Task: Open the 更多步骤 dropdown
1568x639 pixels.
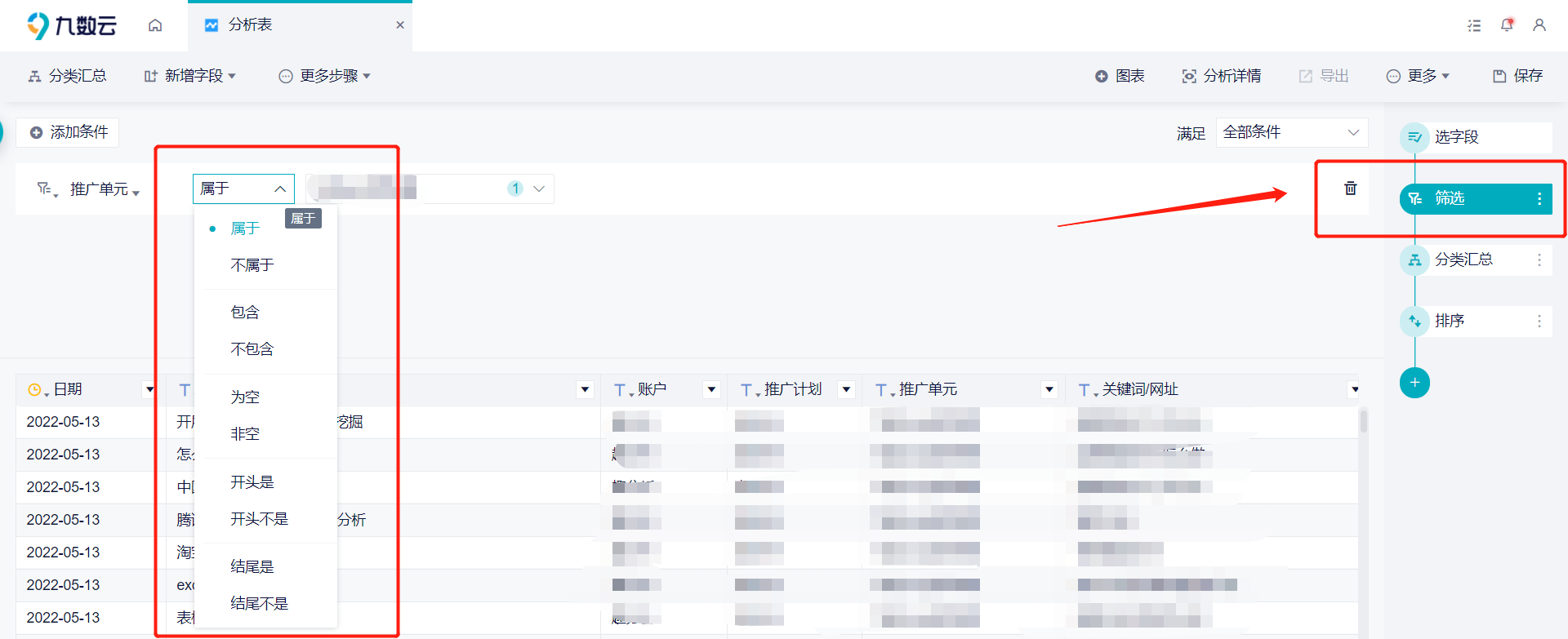Action: click(x=325, y=76)
